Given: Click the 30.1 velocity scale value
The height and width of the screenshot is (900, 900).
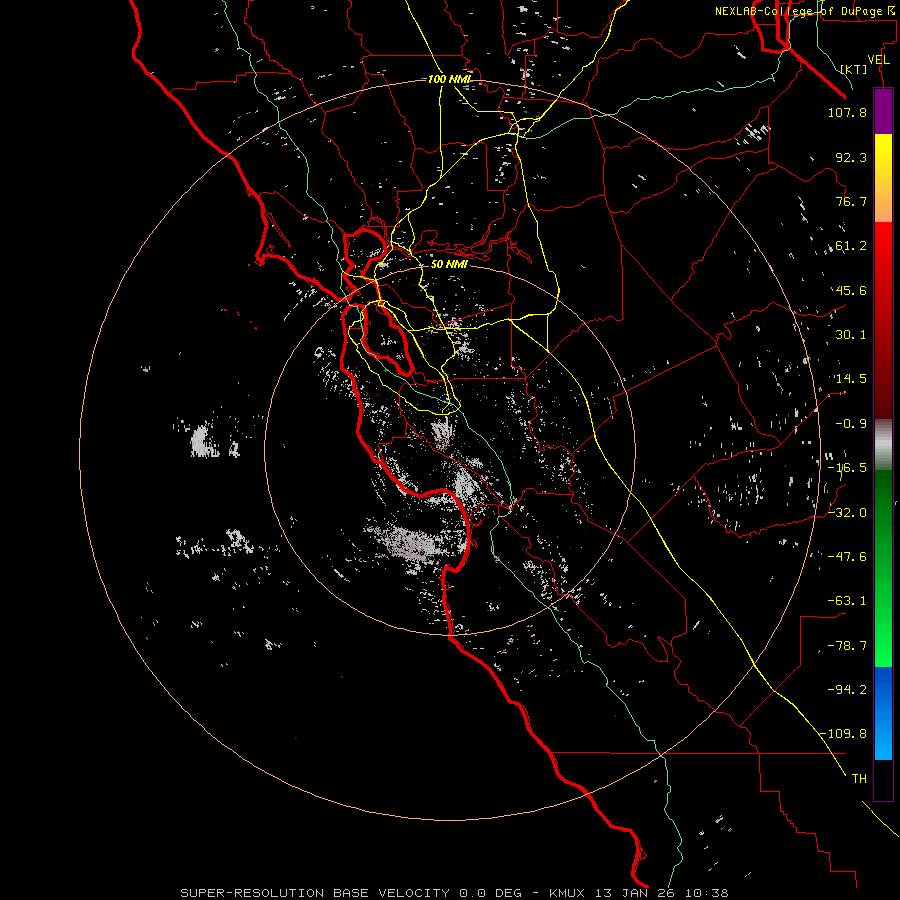Looking at the screenshot, I should 851,335.
